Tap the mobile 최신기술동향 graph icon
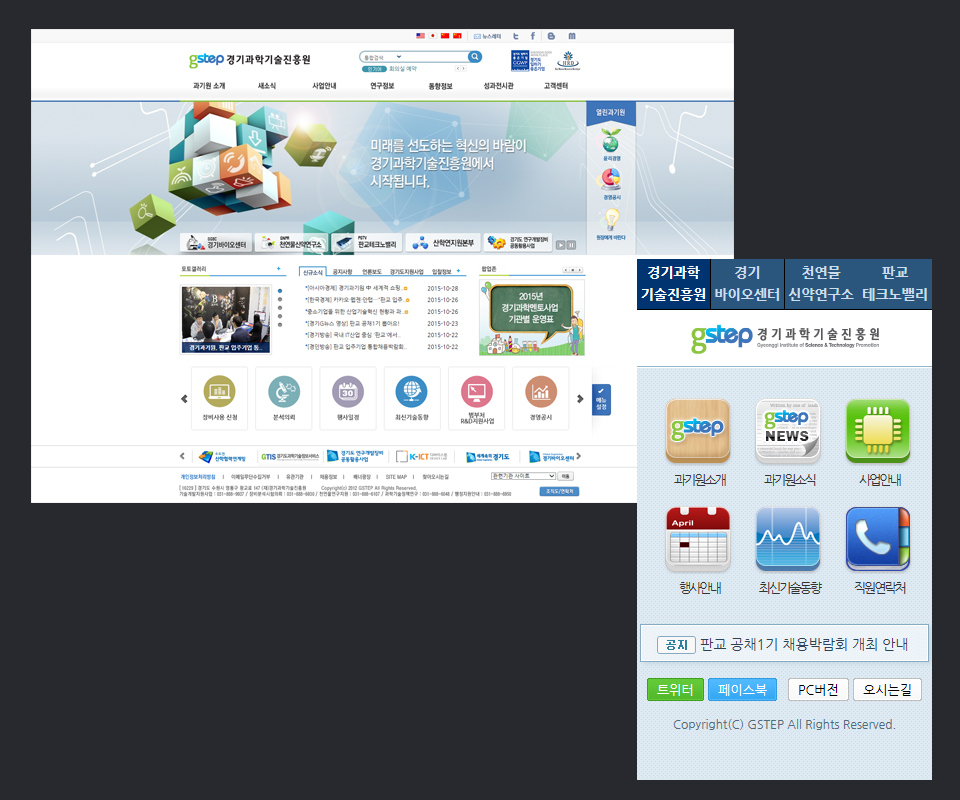 click(x=788, y=539)
